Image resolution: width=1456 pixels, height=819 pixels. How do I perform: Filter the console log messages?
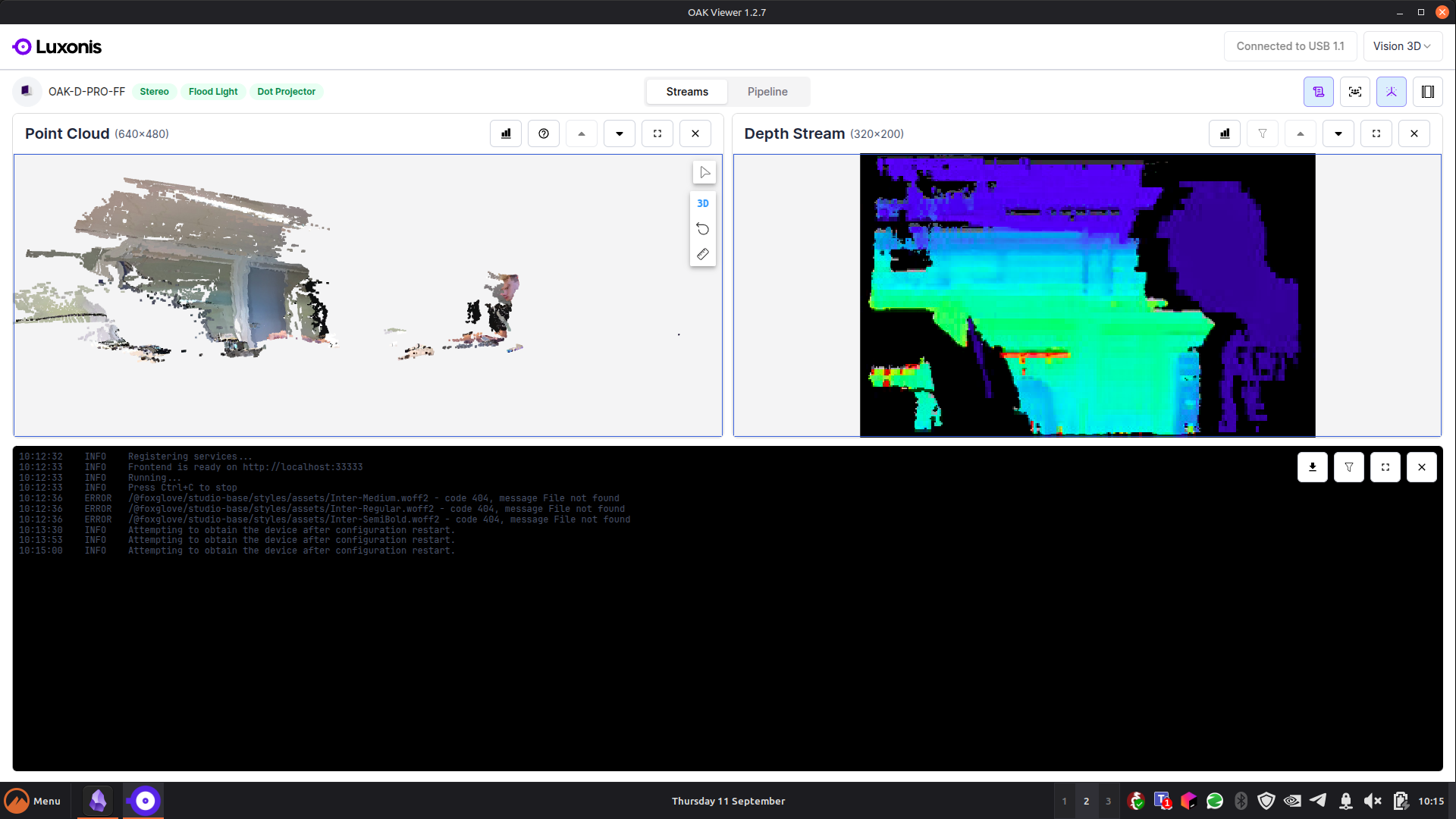pyautogui.click(x=1349, y=467)
